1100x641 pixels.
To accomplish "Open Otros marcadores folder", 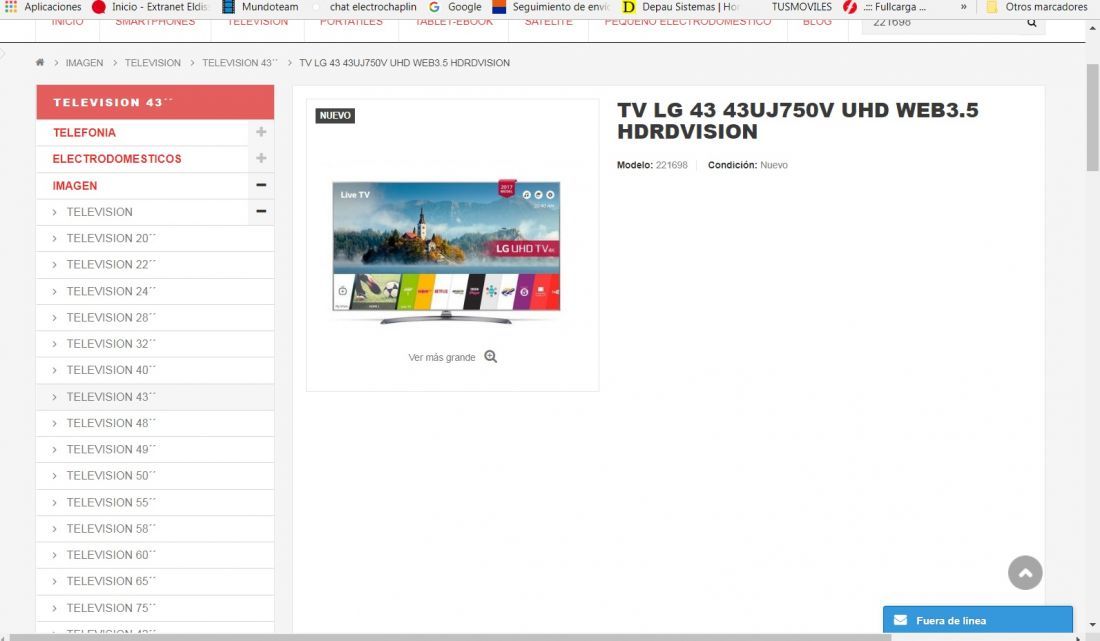I will [1038, 7].
